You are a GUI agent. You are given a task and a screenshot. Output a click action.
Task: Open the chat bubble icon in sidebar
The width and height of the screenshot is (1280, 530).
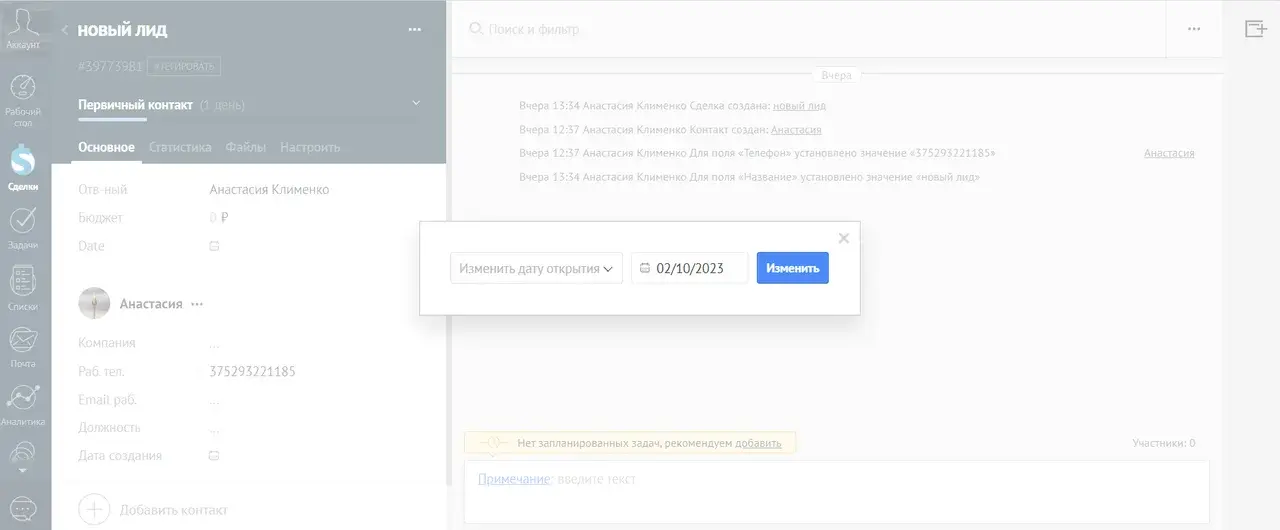point(22,509)
